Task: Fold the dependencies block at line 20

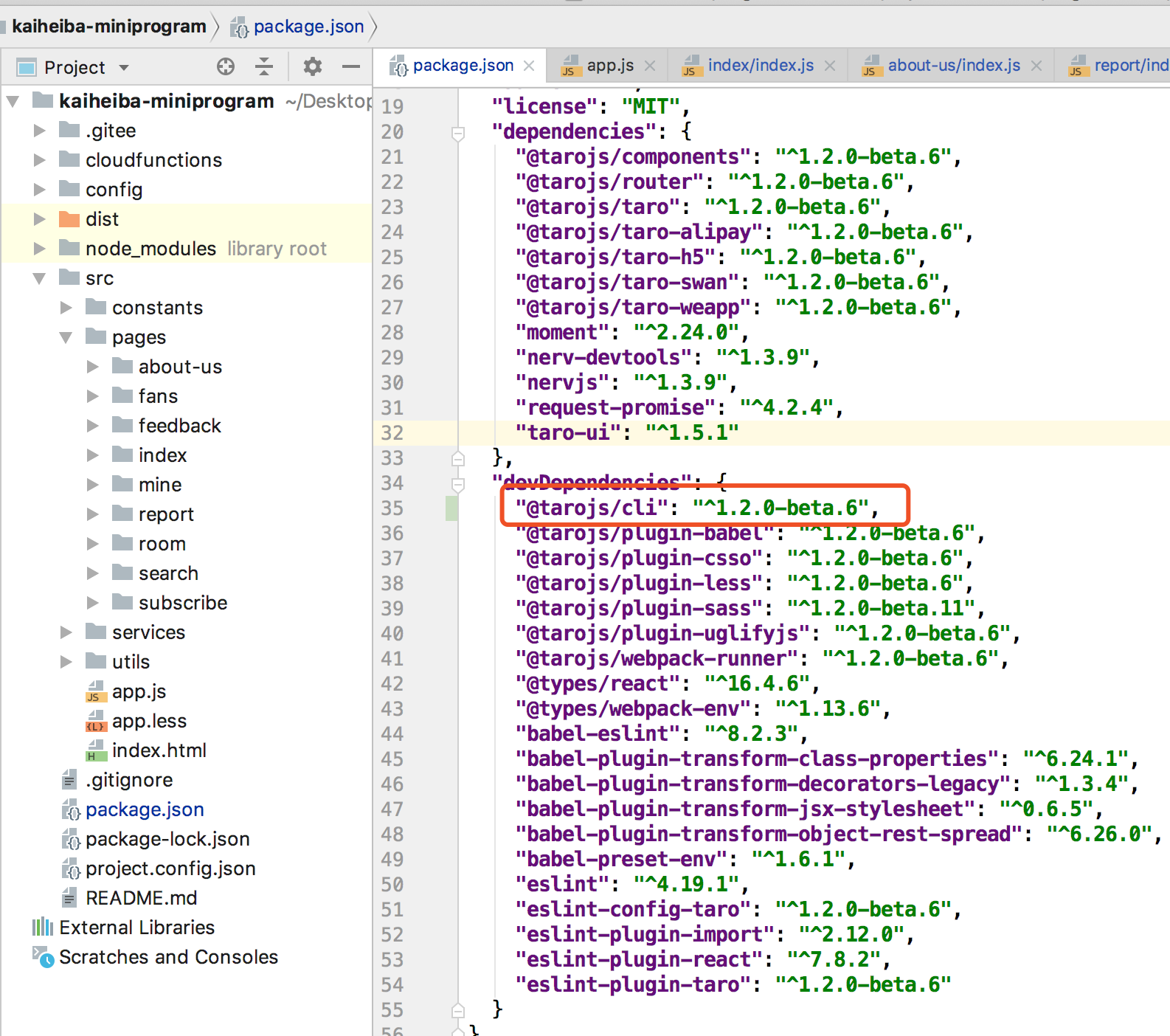Action: pos(458,133)
